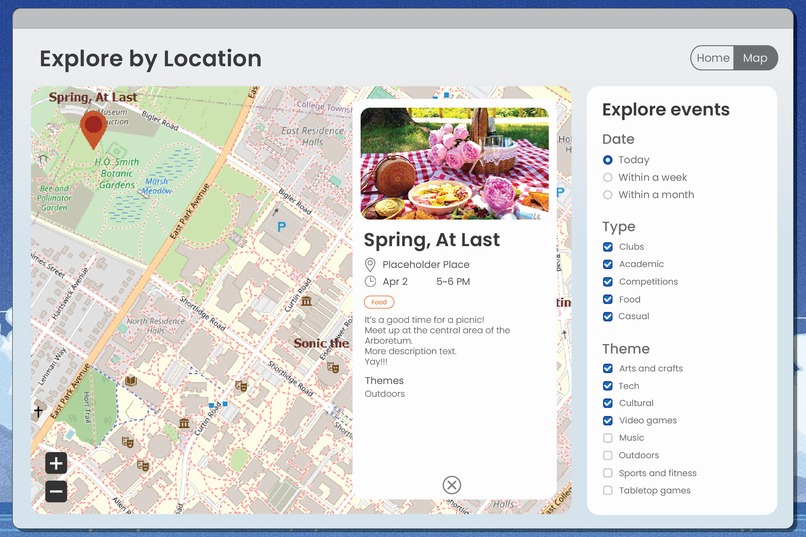Select the Within a month option
The image size is (806, 537).
(x=608, y=195)
